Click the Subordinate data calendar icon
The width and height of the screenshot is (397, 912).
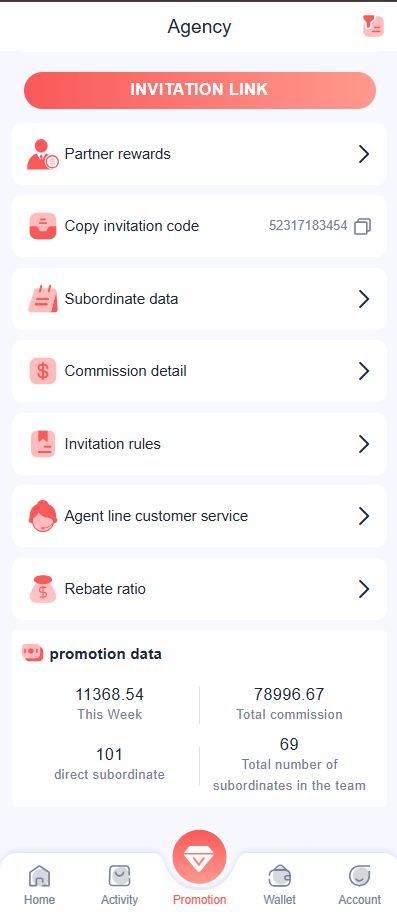43,299
